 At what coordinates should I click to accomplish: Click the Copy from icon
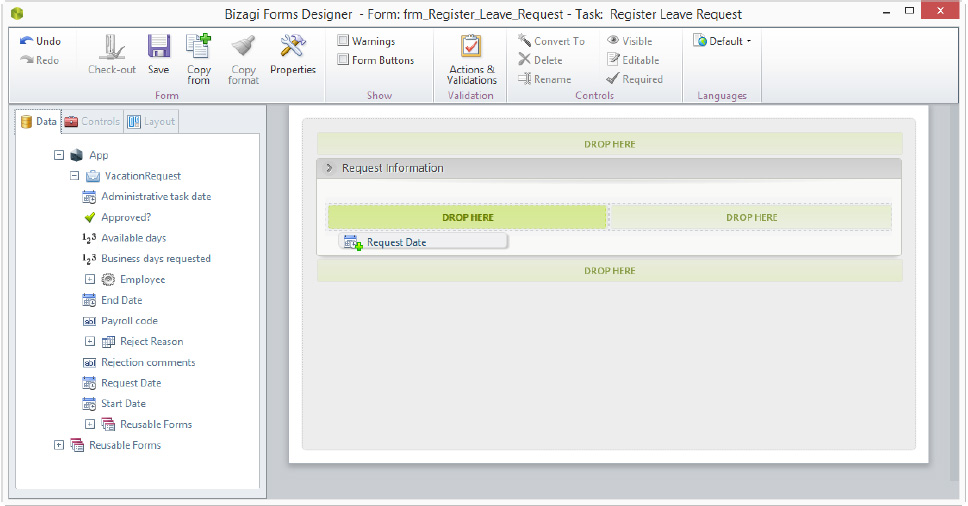[x=199, y=47]
